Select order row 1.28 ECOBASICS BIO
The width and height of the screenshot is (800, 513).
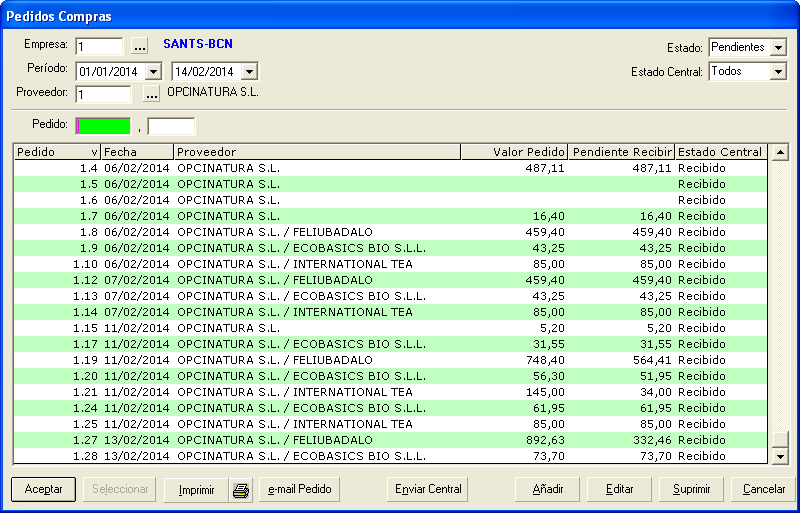click(x=390, y=456)
